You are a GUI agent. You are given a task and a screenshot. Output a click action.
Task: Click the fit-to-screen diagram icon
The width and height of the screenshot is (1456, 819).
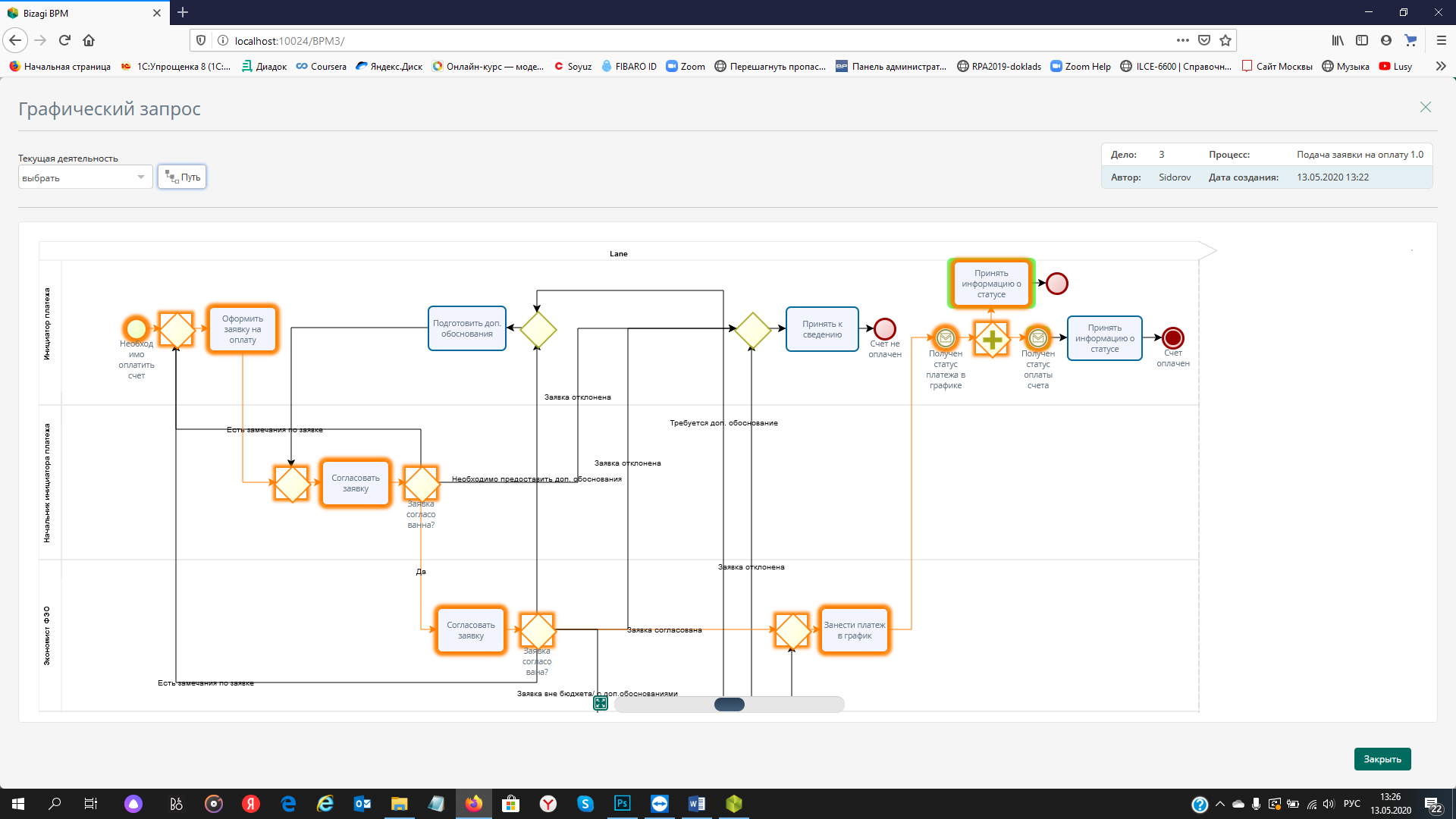tap(601, 703)
